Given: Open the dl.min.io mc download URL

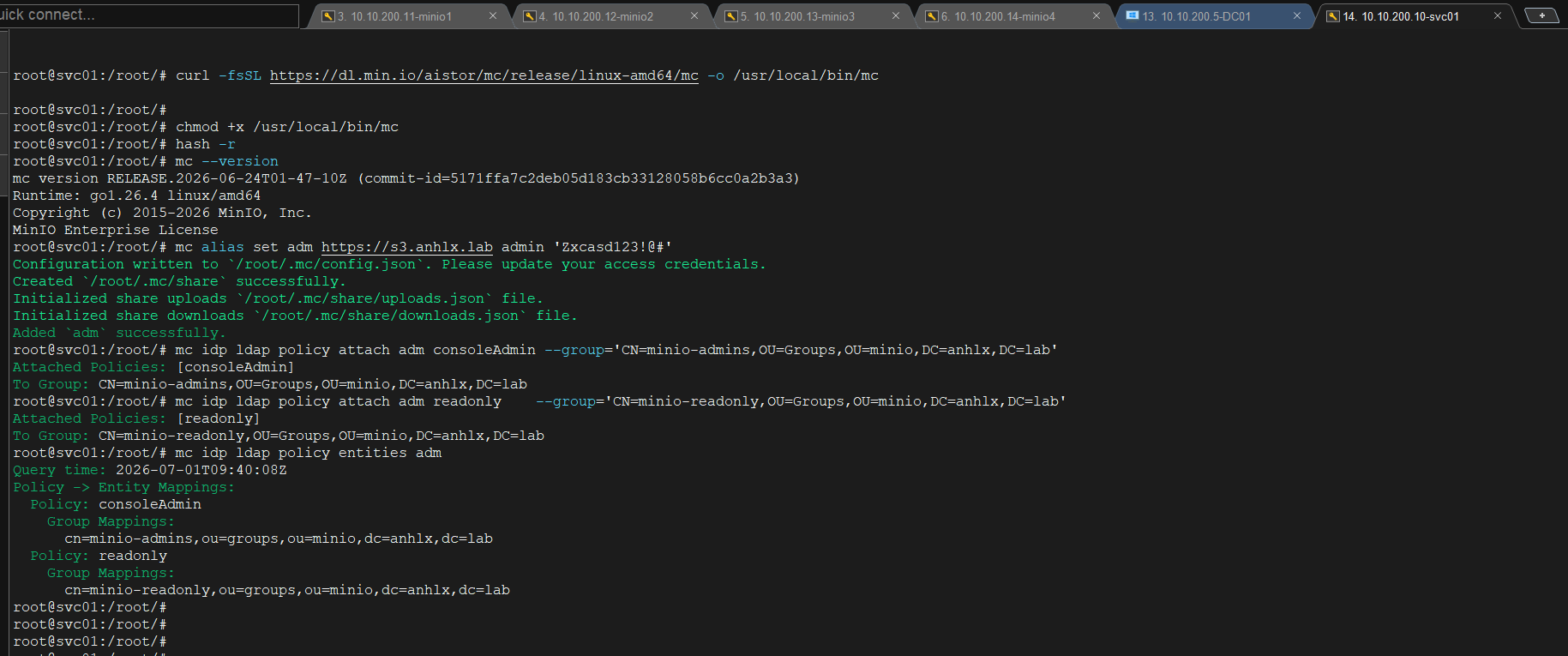Looking at the screenshot, I should pyautogui.click(x=484, y=75).
